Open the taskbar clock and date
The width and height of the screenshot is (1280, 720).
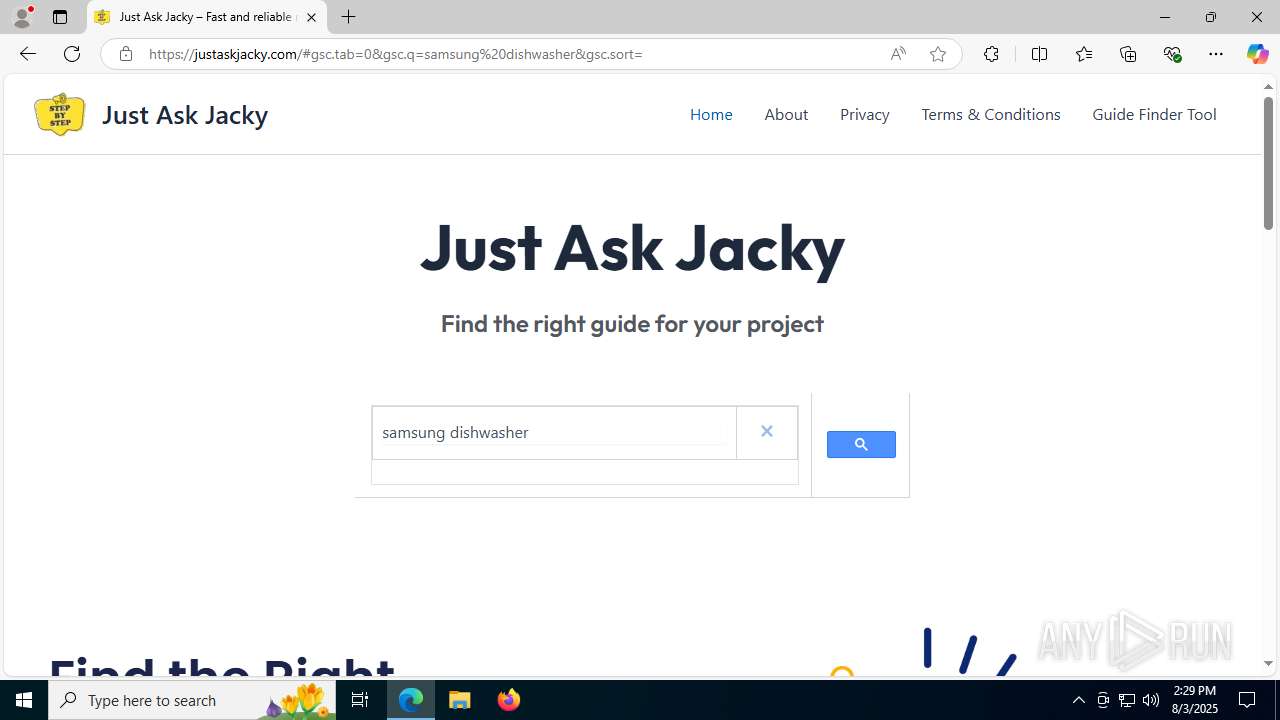(x=1195, y=700)
